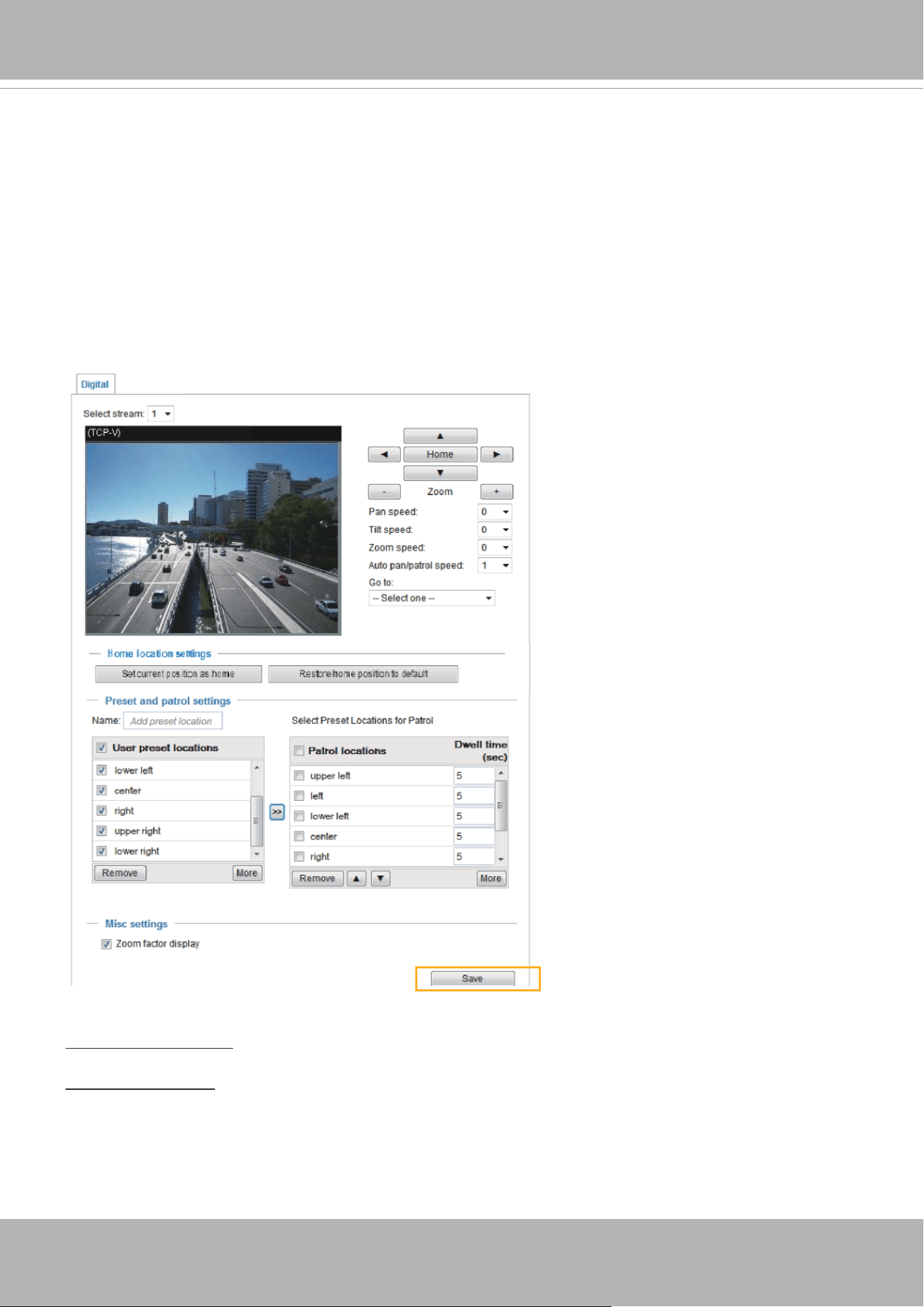
Task: Remove selected user preset locations
Action: [x=120, y=873]
